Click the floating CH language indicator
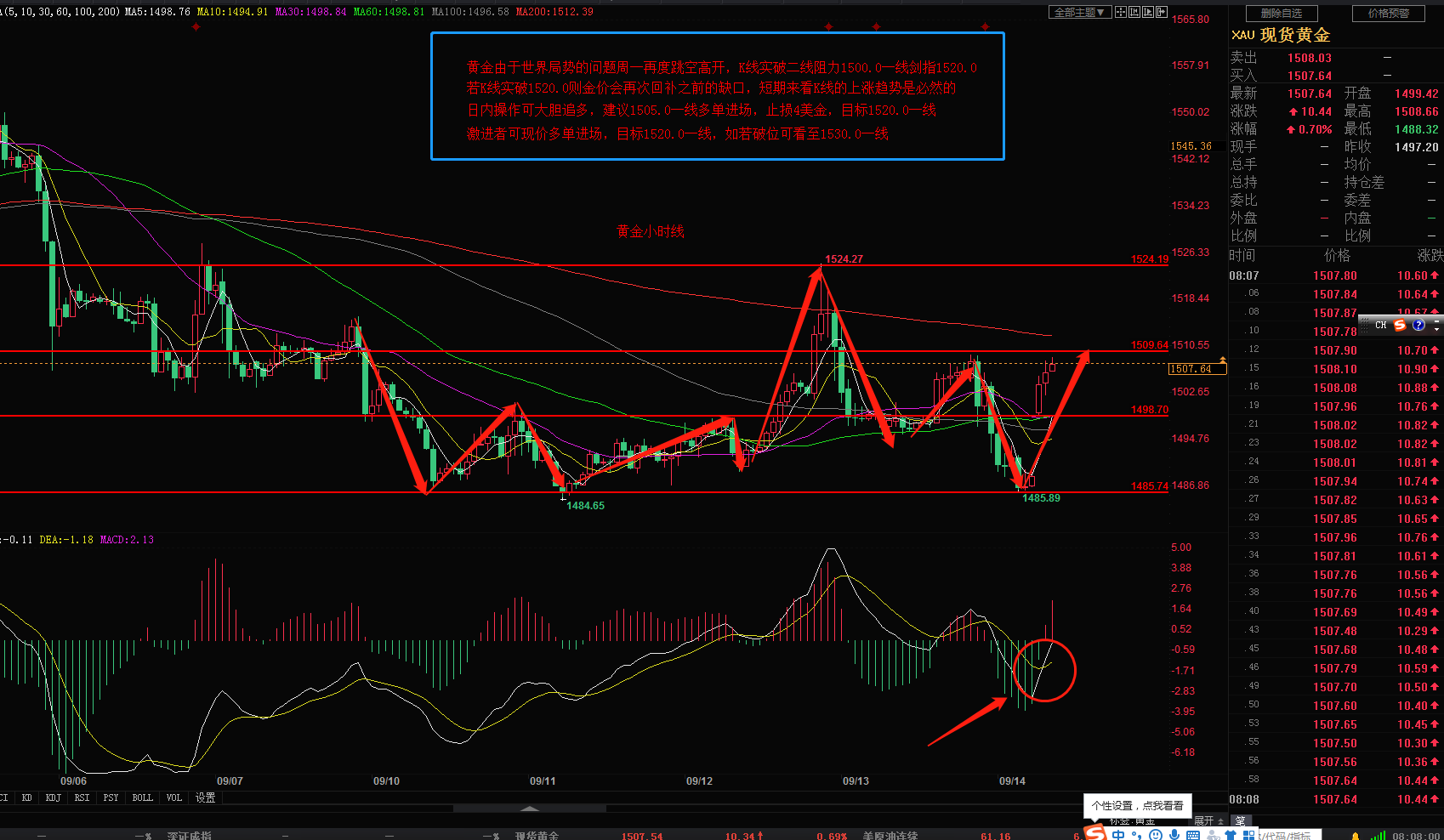This screenshot has height=840, width=1444. tap(1380, 325)
